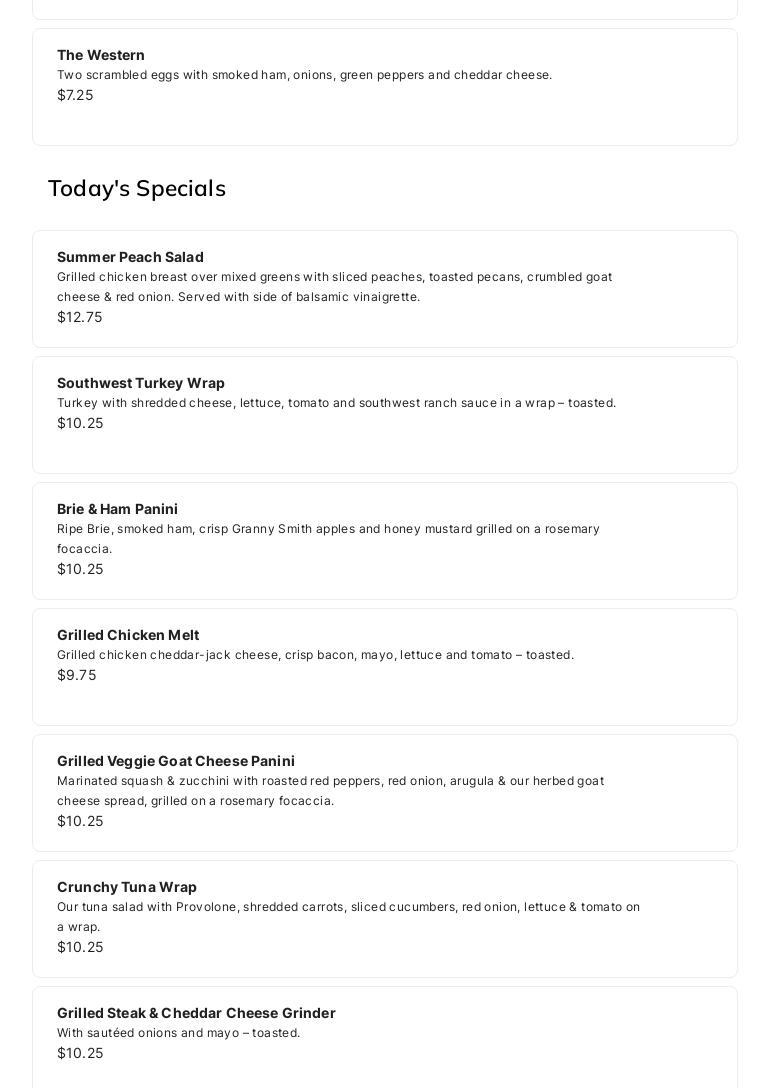Click the Today's Specials heading
Screen dimensions: 770x1088
(137, 188)
